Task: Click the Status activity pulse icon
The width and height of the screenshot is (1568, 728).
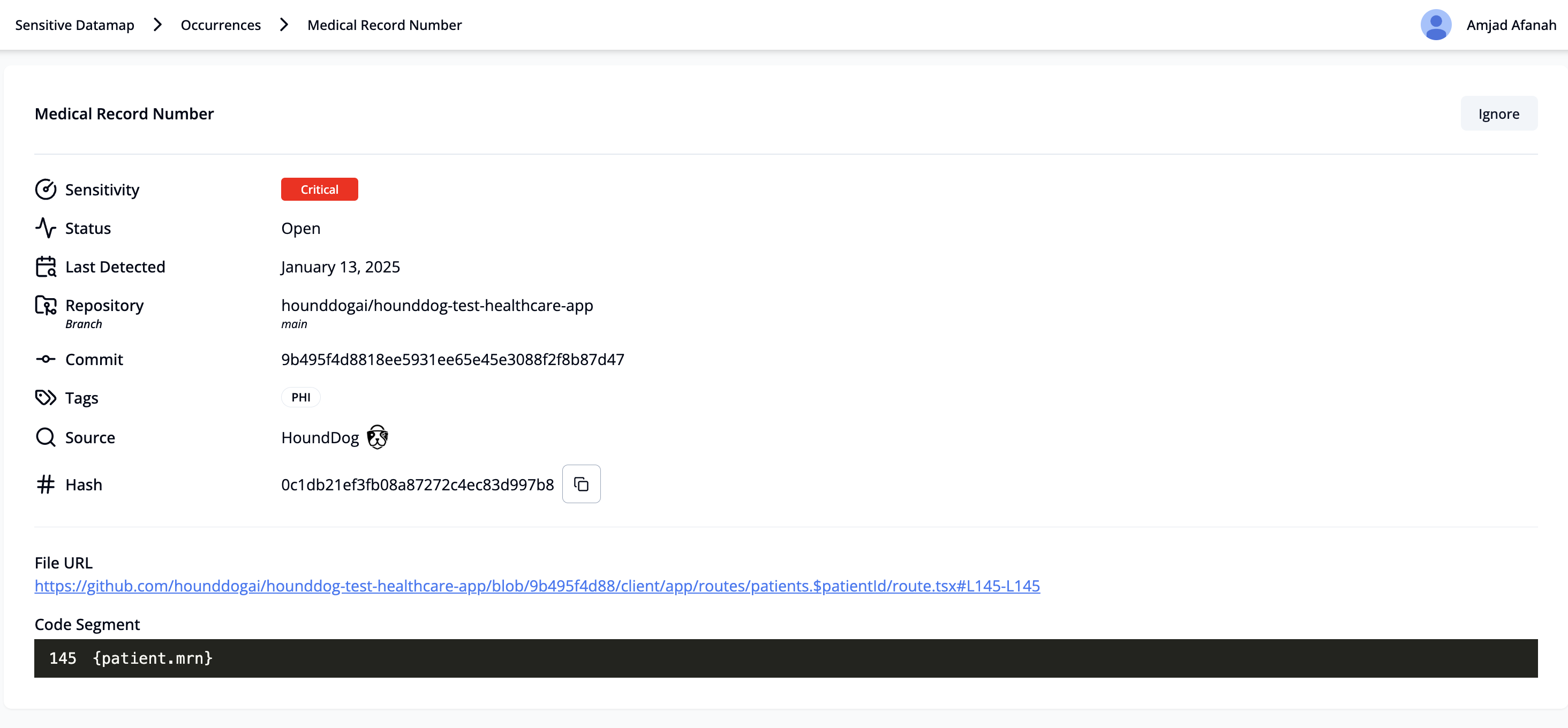Action: [46, 228]
